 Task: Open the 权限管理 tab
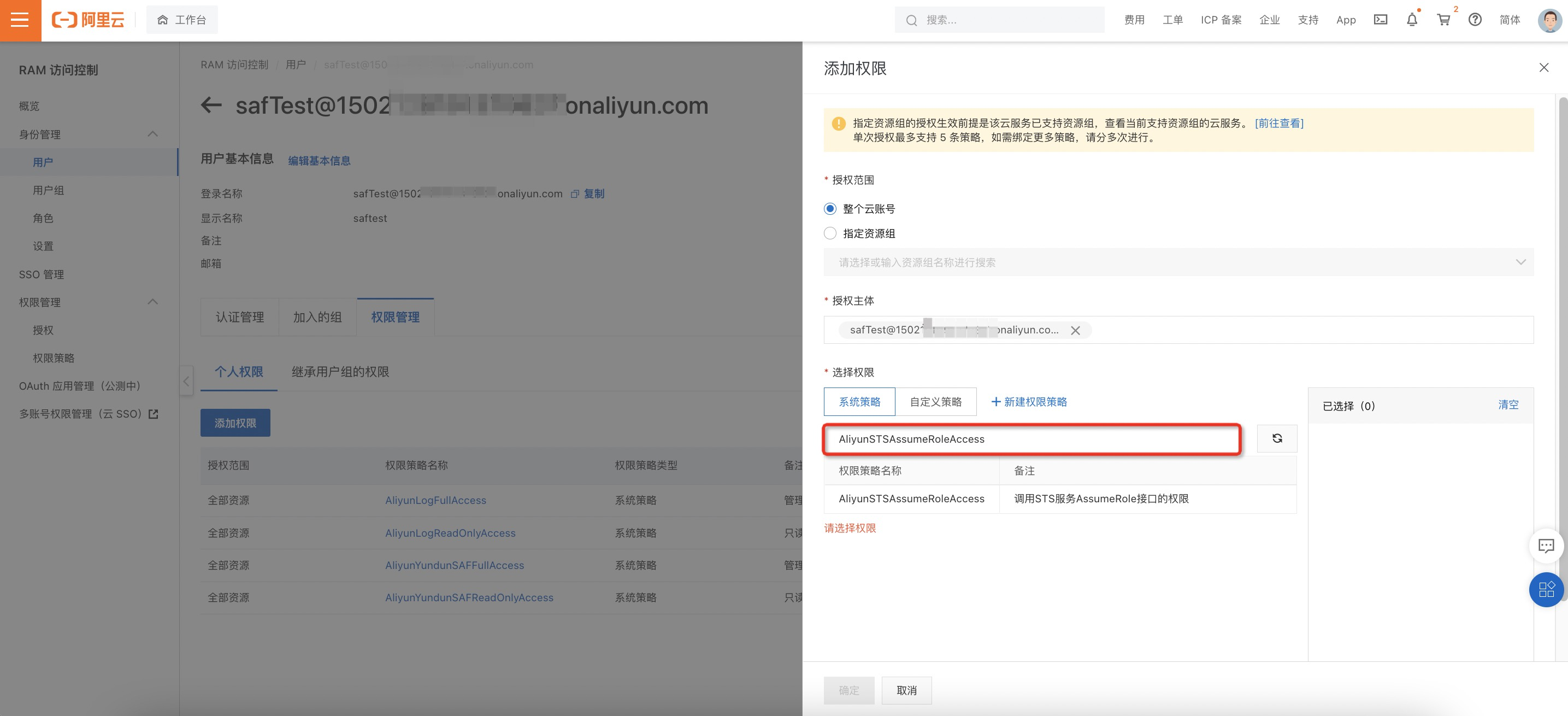coord(395,317)
